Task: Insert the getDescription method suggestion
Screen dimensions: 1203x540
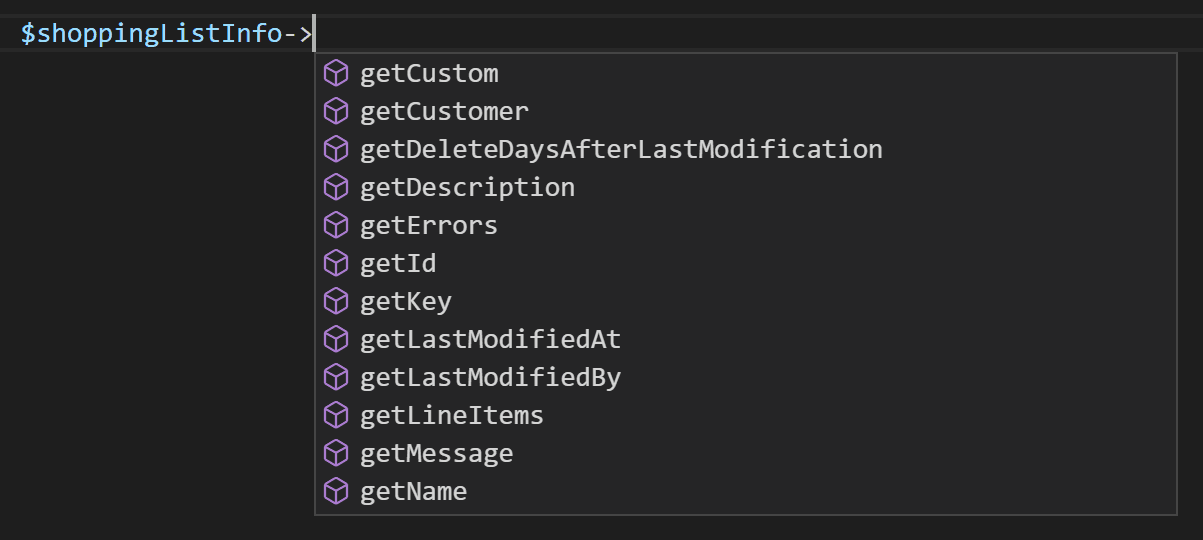Action: coord(467,188)
